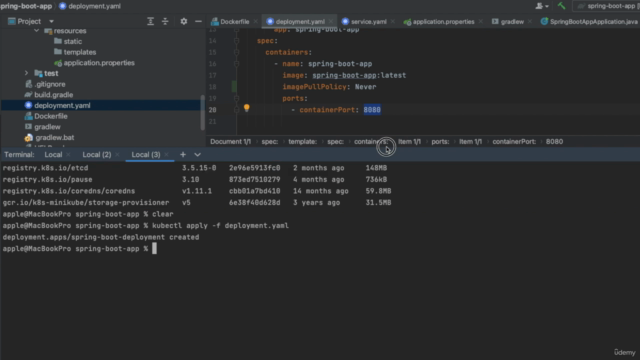Close the application.properties editor tab

pos(481,22)
